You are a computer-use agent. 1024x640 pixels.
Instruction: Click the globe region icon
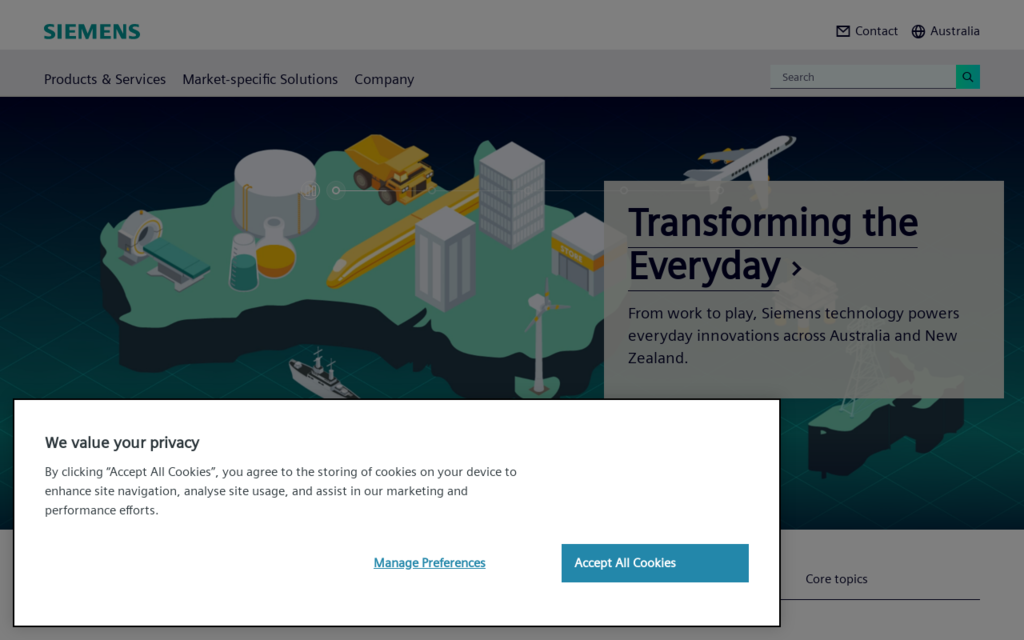coord(918,31)
